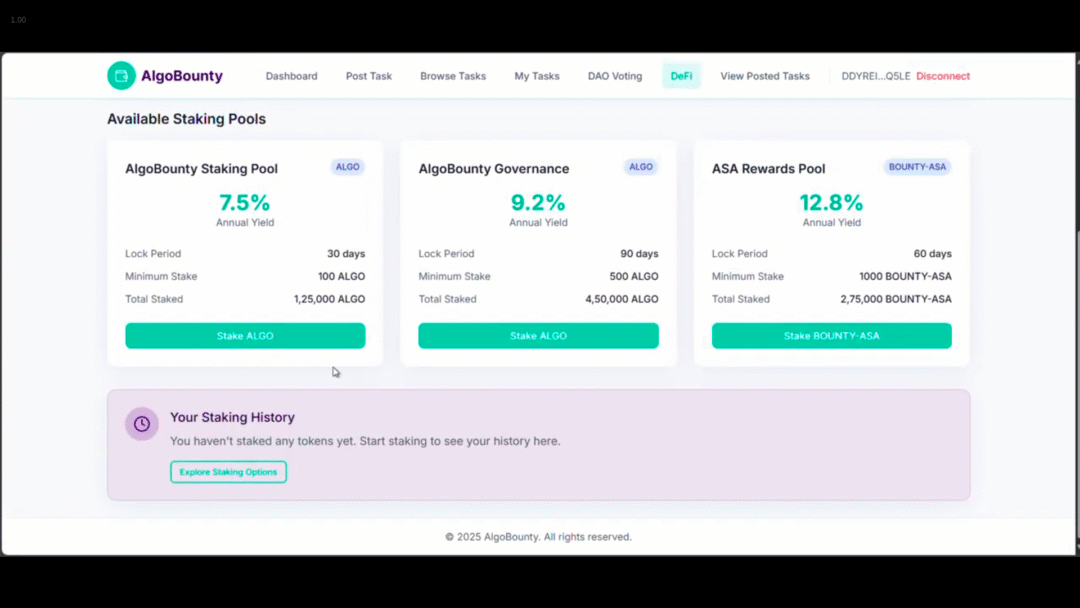Go to the Post Task page
1080x608 pixels.
369,76
